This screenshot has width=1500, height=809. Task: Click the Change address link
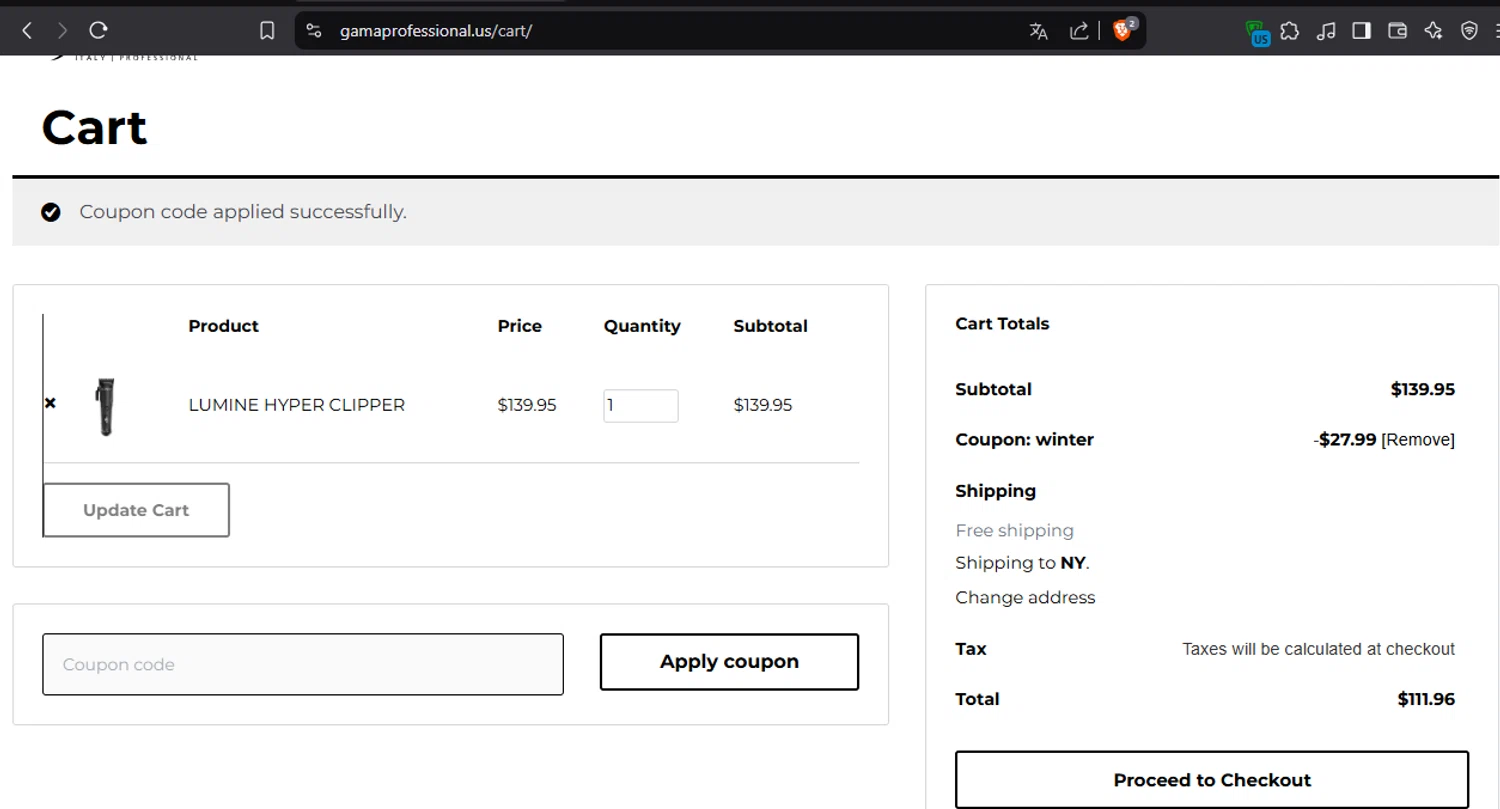pos(1025,598)
